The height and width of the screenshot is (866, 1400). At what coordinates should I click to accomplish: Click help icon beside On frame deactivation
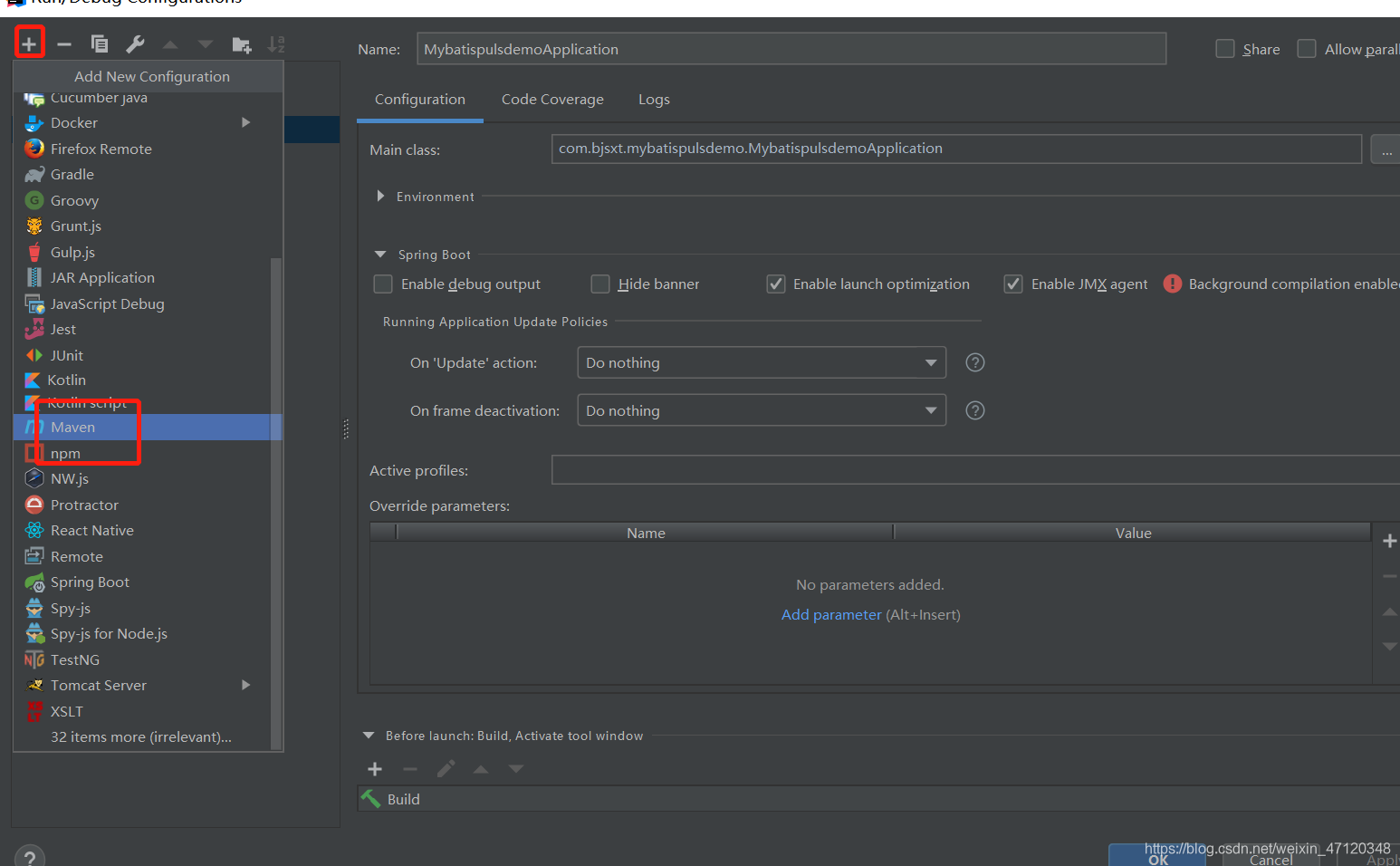click(975, 410)
